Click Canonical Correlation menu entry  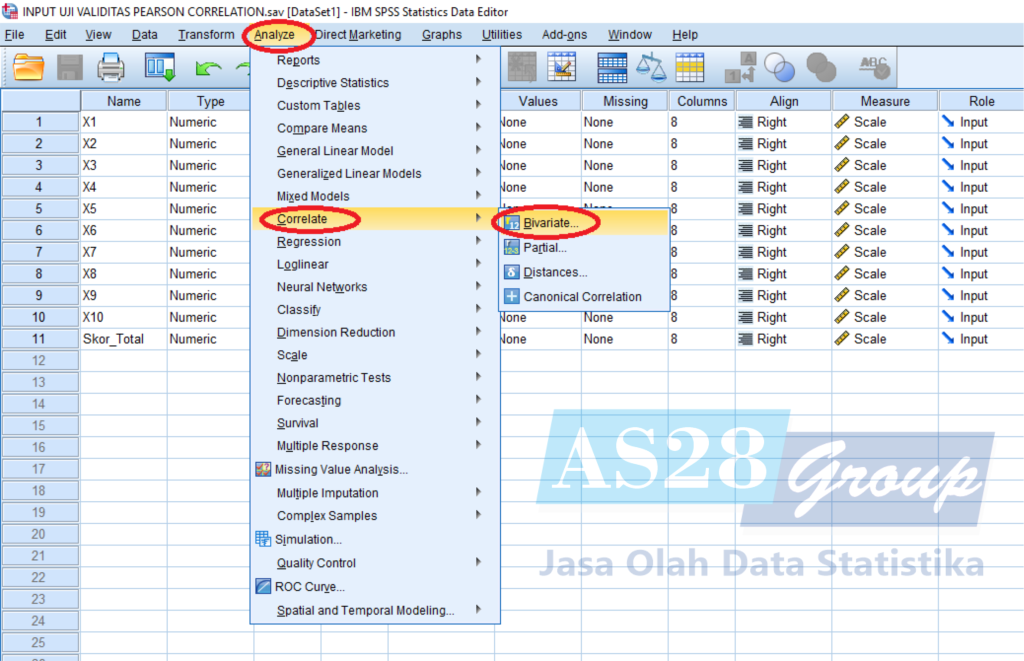coord(582,296)
